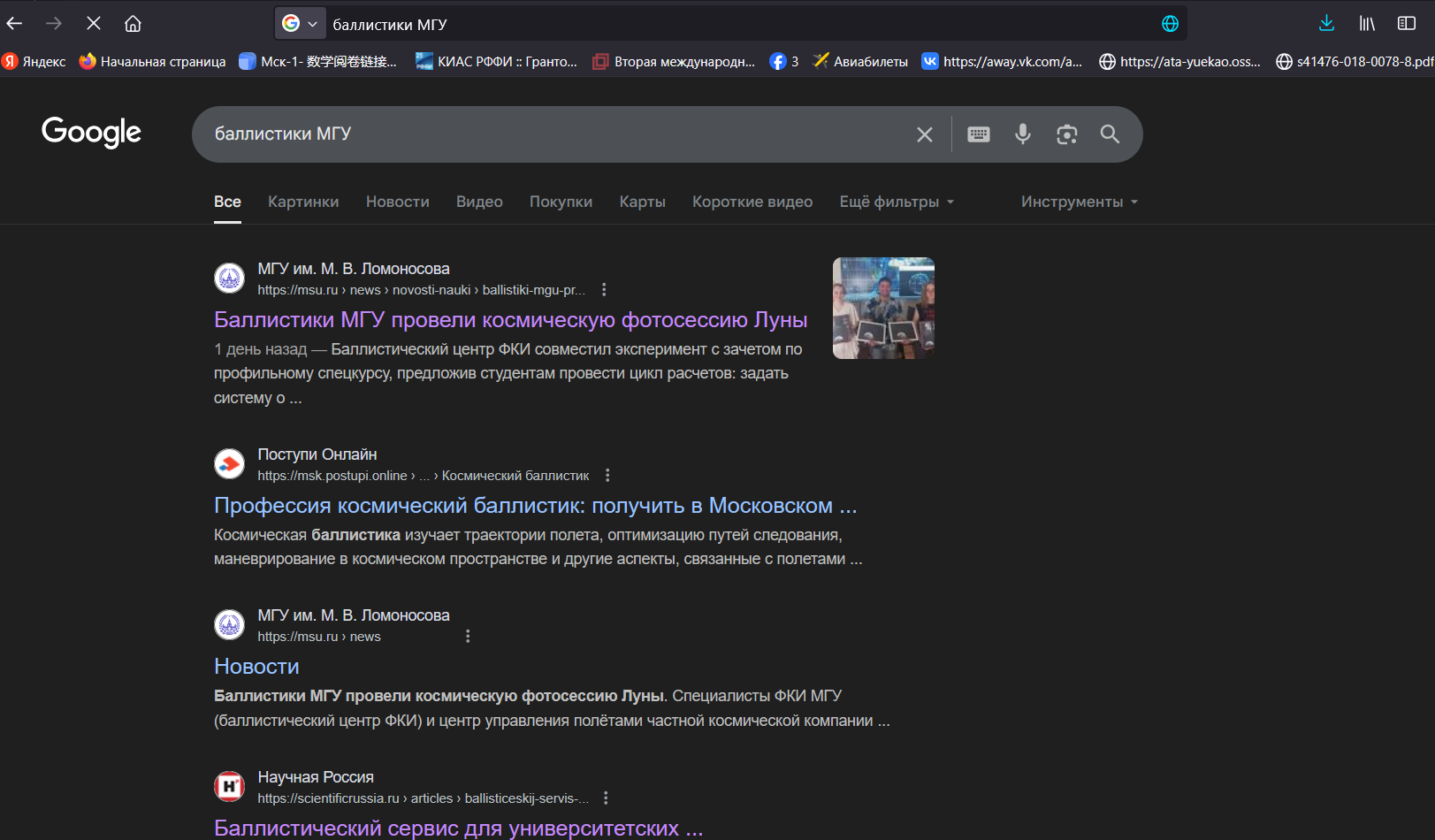Go forward to the next page
Image resolution: width=1435 pixels, height=840 pixels.
tap(54, 24)
